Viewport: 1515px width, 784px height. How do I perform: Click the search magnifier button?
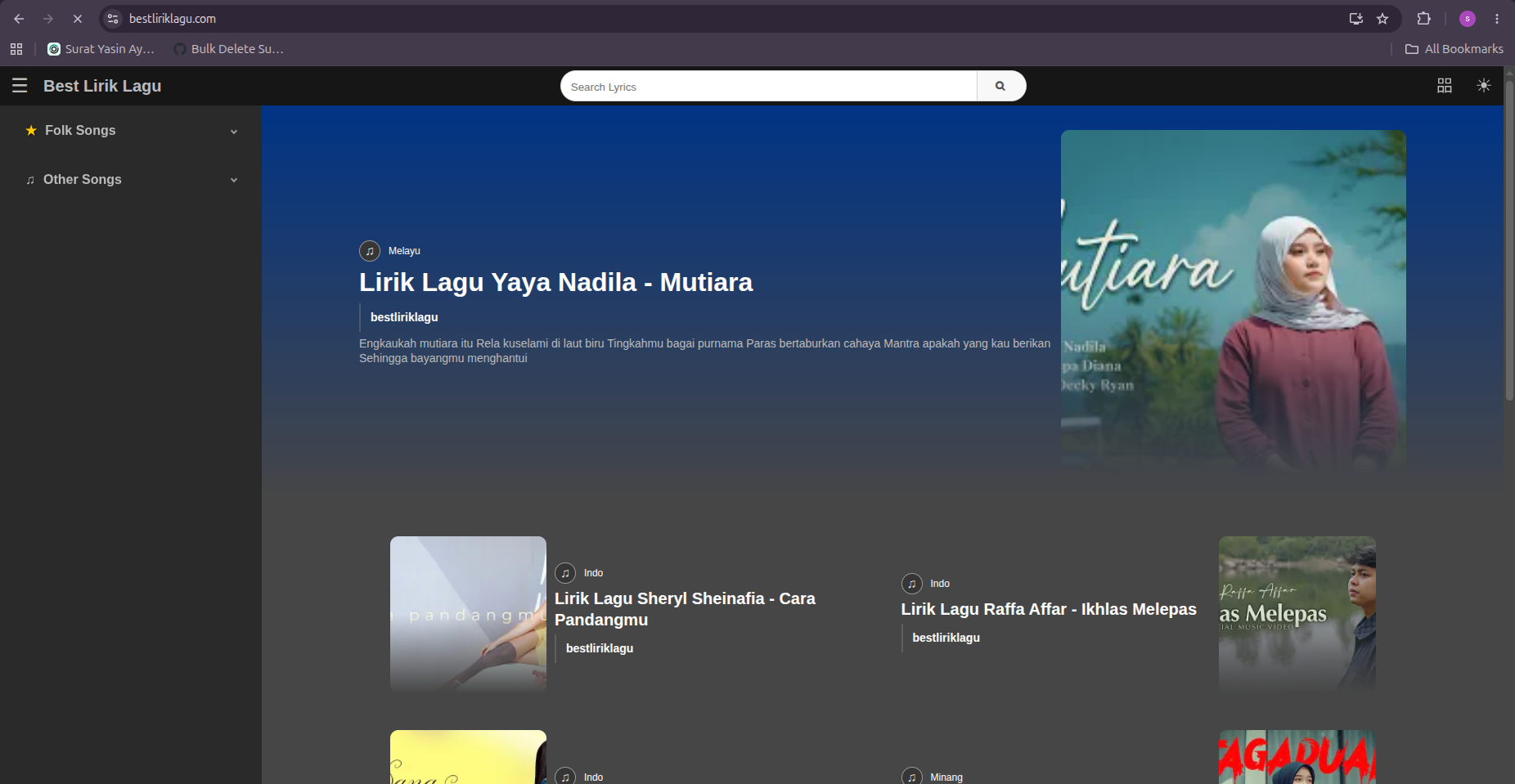1000,86
